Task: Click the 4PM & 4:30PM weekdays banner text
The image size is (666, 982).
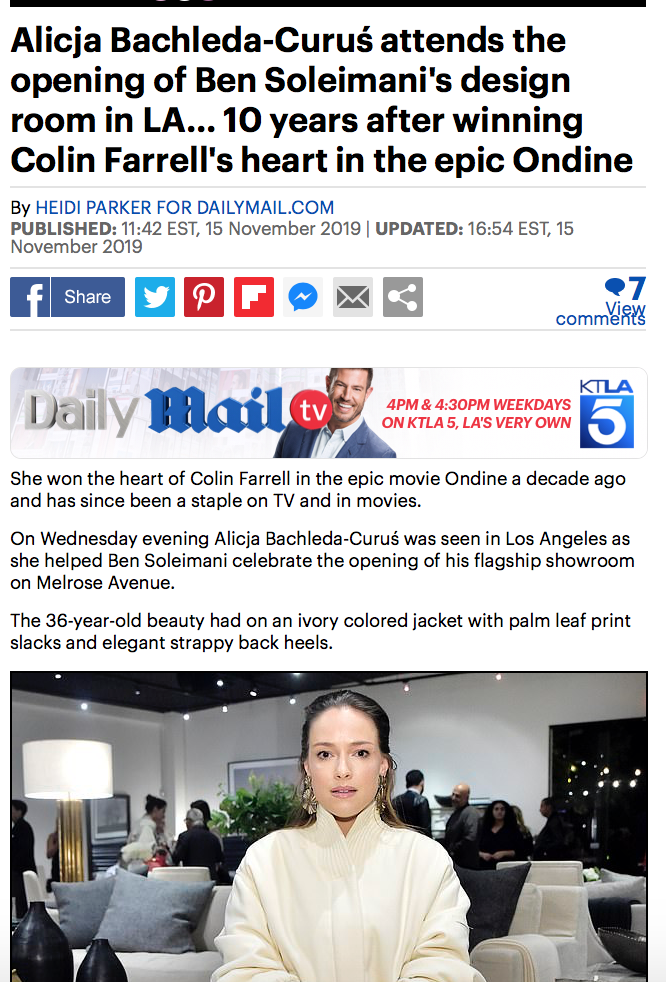Action: [477, 413]
